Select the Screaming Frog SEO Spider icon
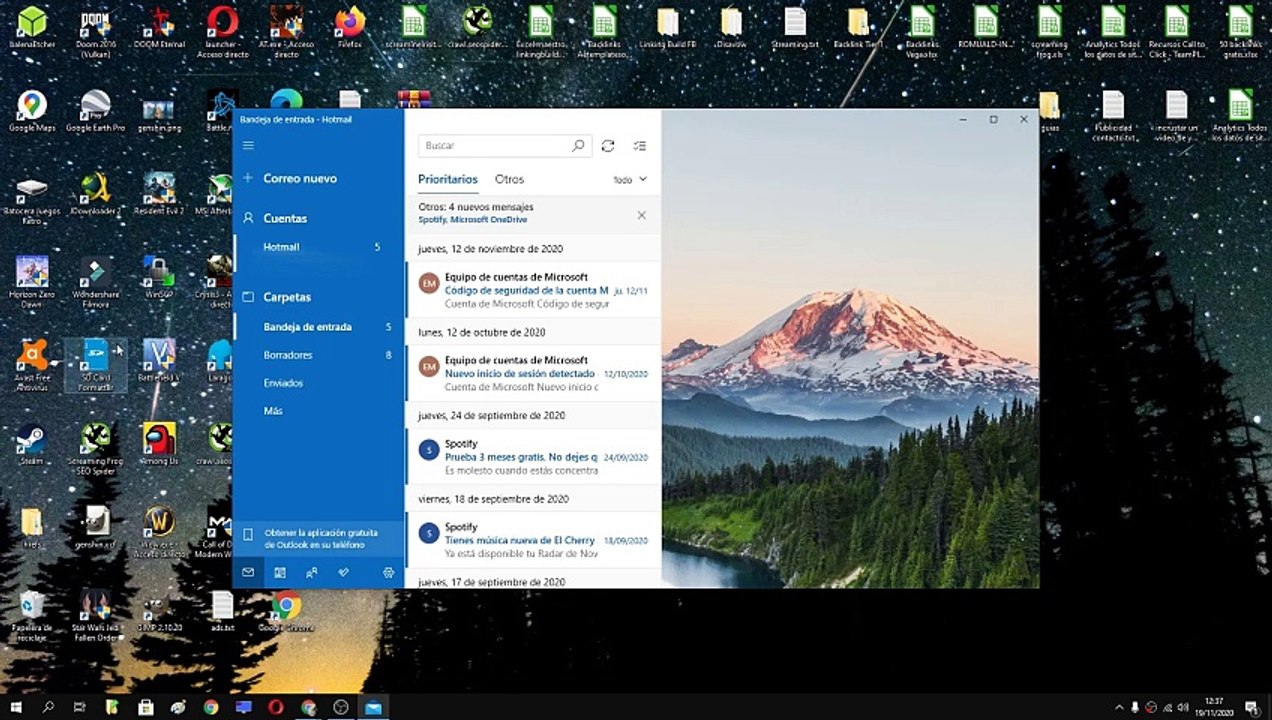This screenshot has height=720, width=1272. coord(95,448)
